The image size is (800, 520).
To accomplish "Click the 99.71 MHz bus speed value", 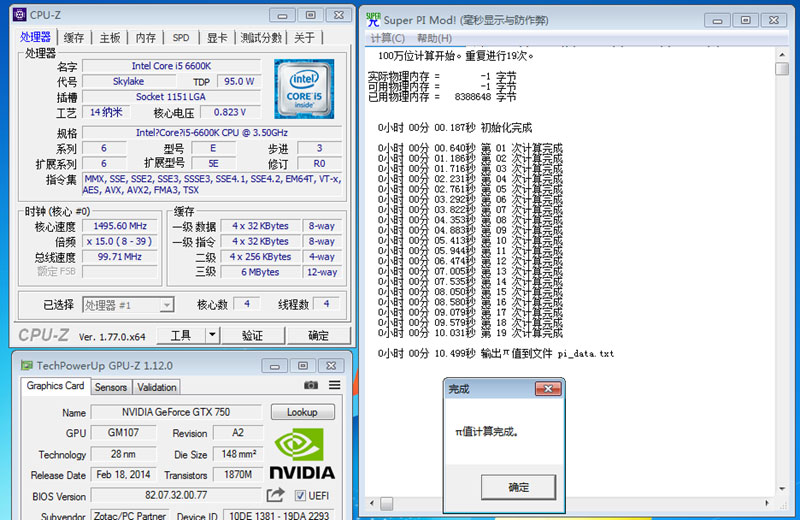I will click(x=120, y=256).
